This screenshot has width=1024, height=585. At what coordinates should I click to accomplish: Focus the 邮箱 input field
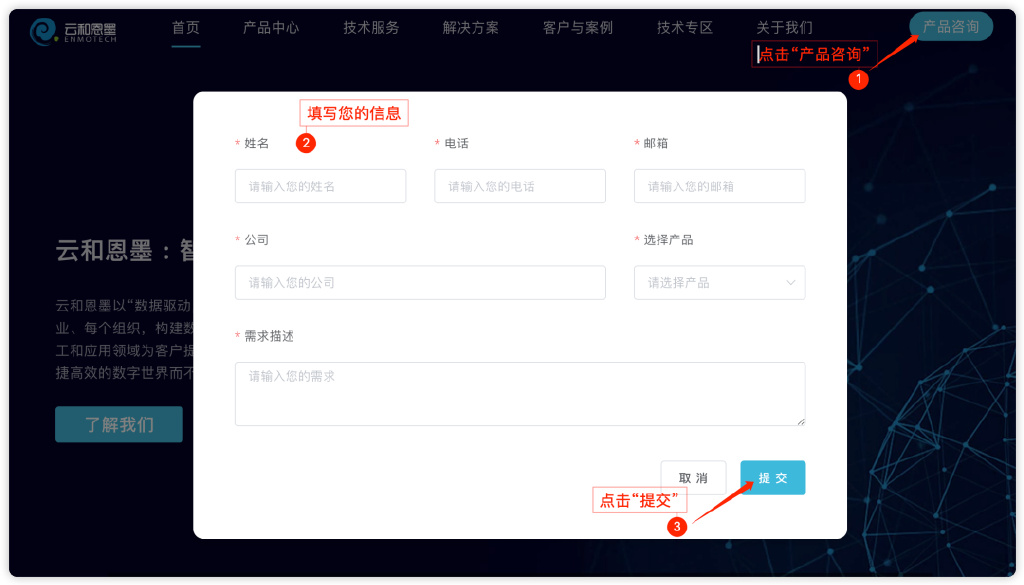[x=719, y=186]
